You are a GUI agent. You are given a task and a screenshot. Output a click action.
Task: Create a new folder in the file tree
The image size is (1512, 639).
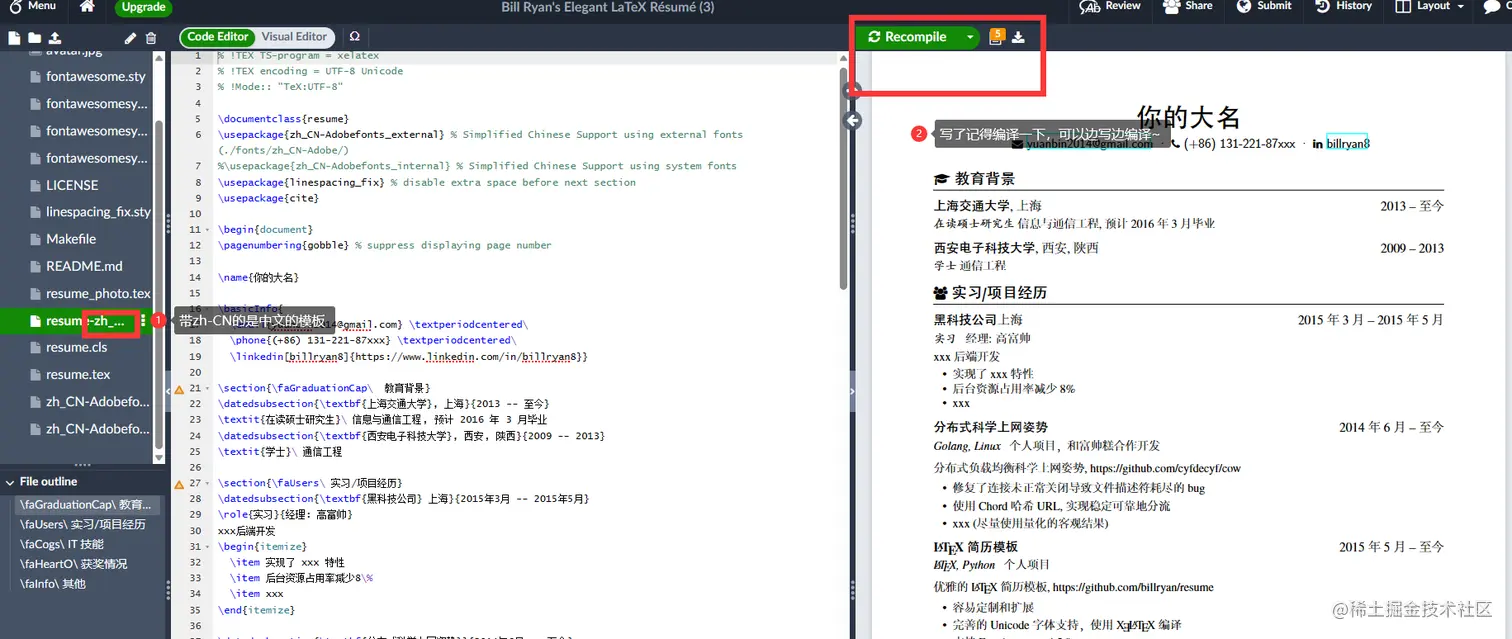point(34,38)
